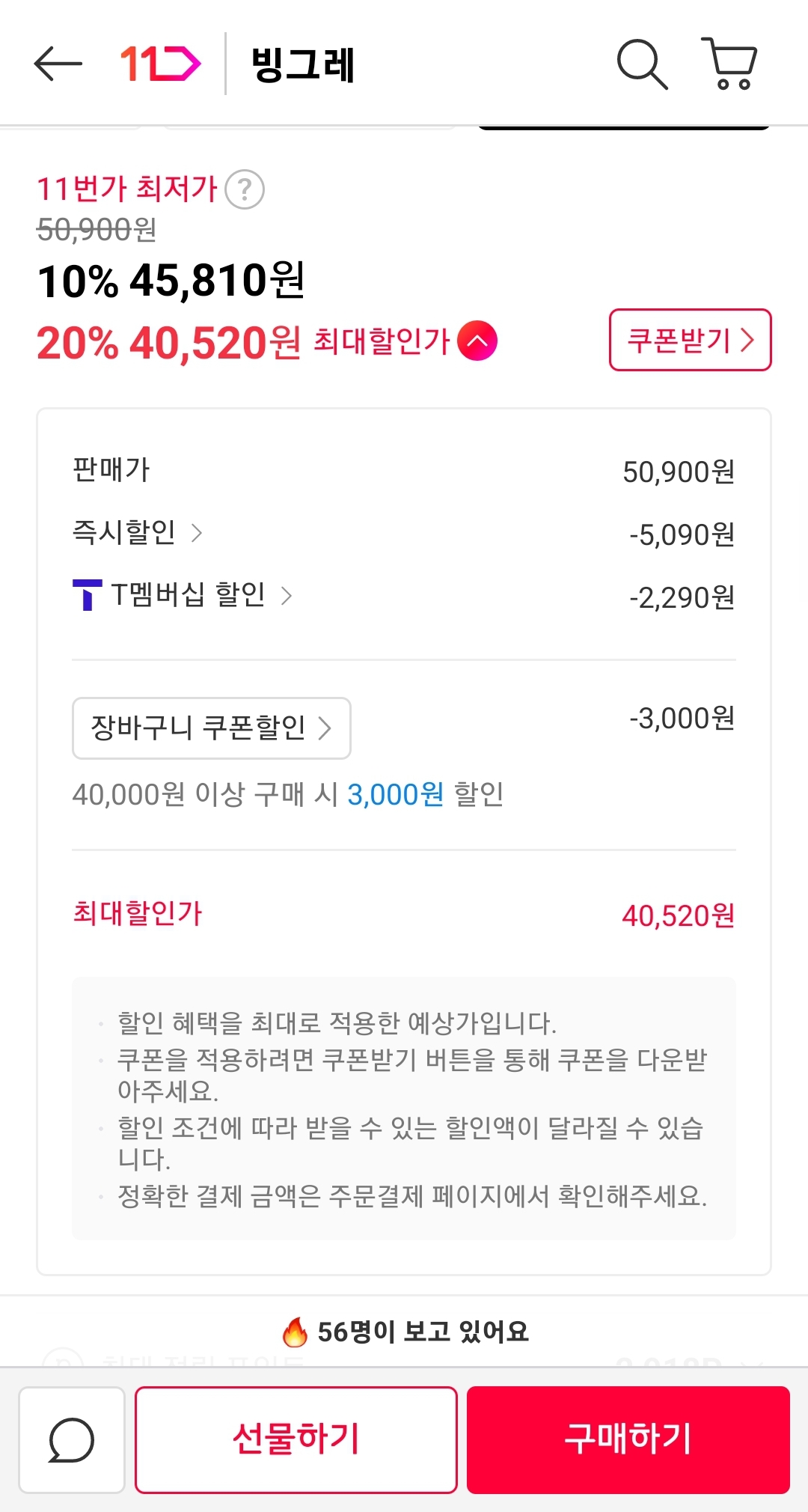Tap the back arrow in header
This screenshot has height=1512, width=808.
(x=58, y=64)
